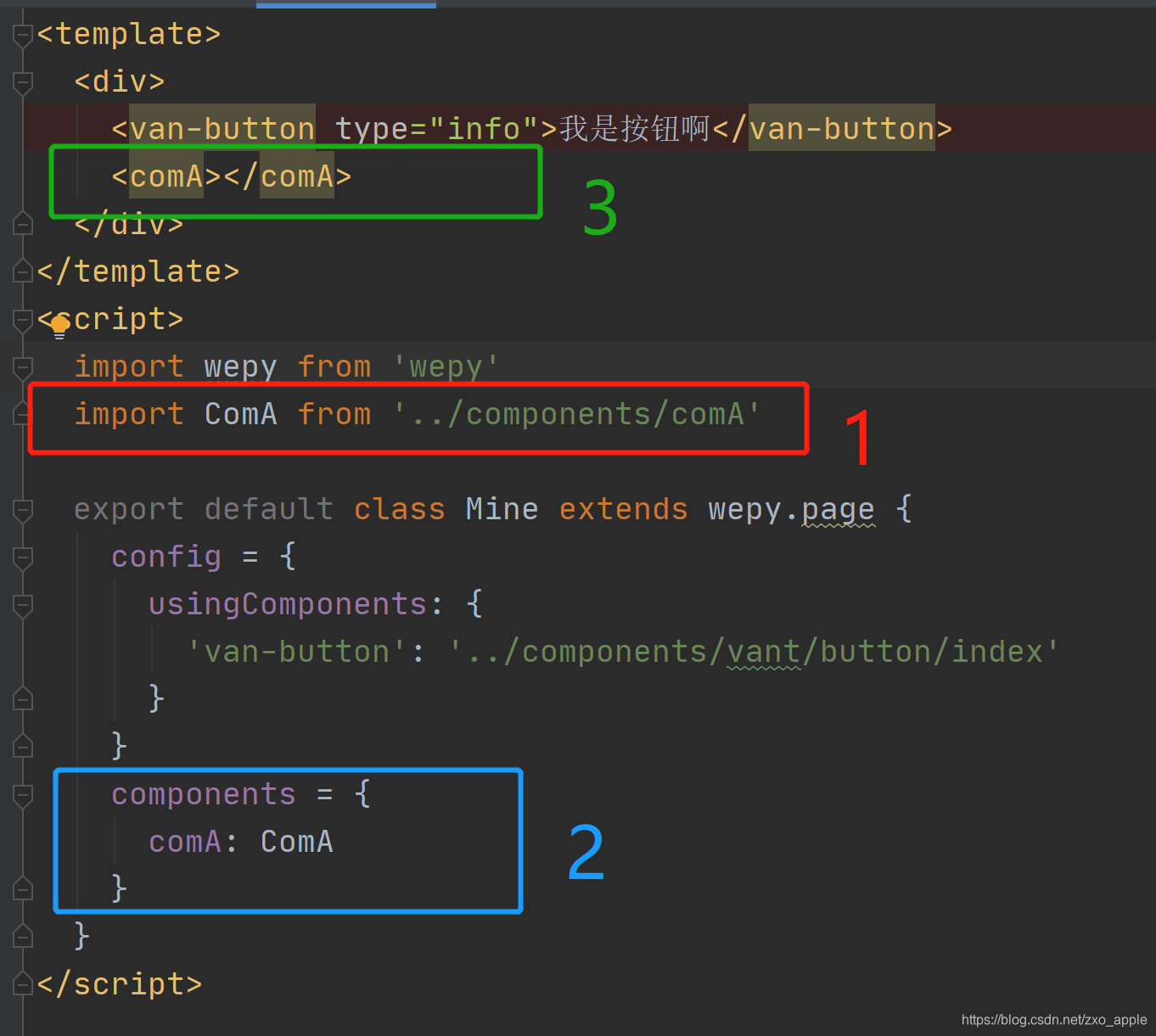1156x1036 pixels.
Task: Fold the config object block
Action: pos(23,557)
